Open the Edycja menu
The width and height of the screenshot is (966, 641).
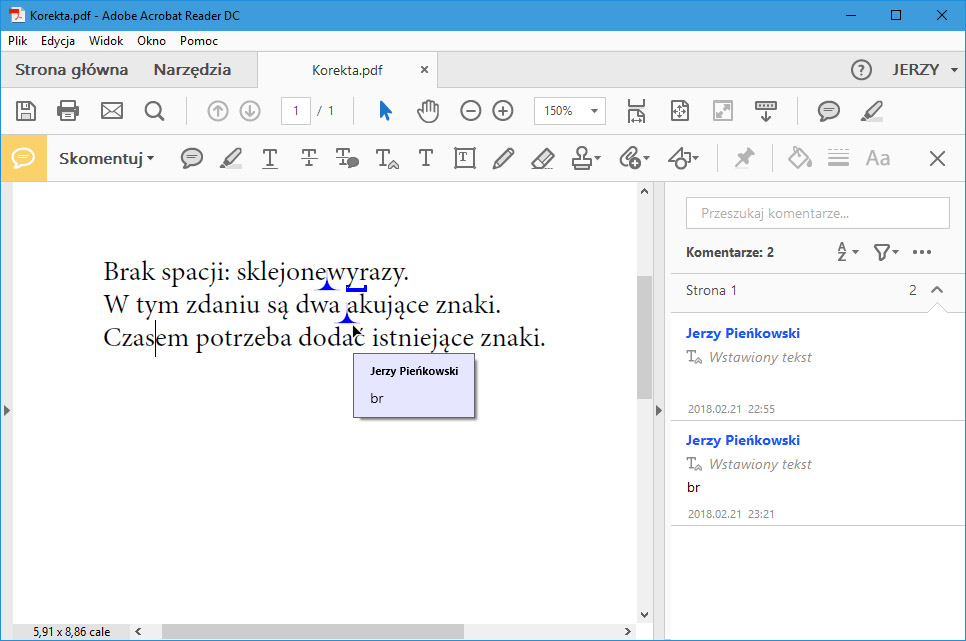pos(58,41)
